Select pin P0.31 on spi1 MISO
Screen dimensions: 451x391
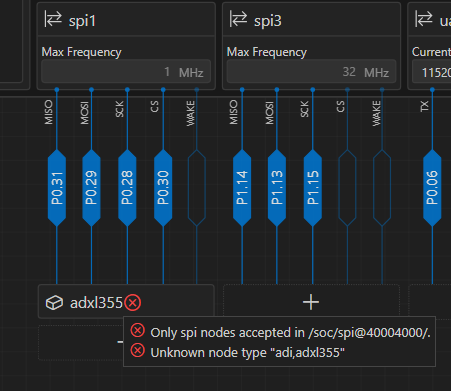tap(57, 188)
